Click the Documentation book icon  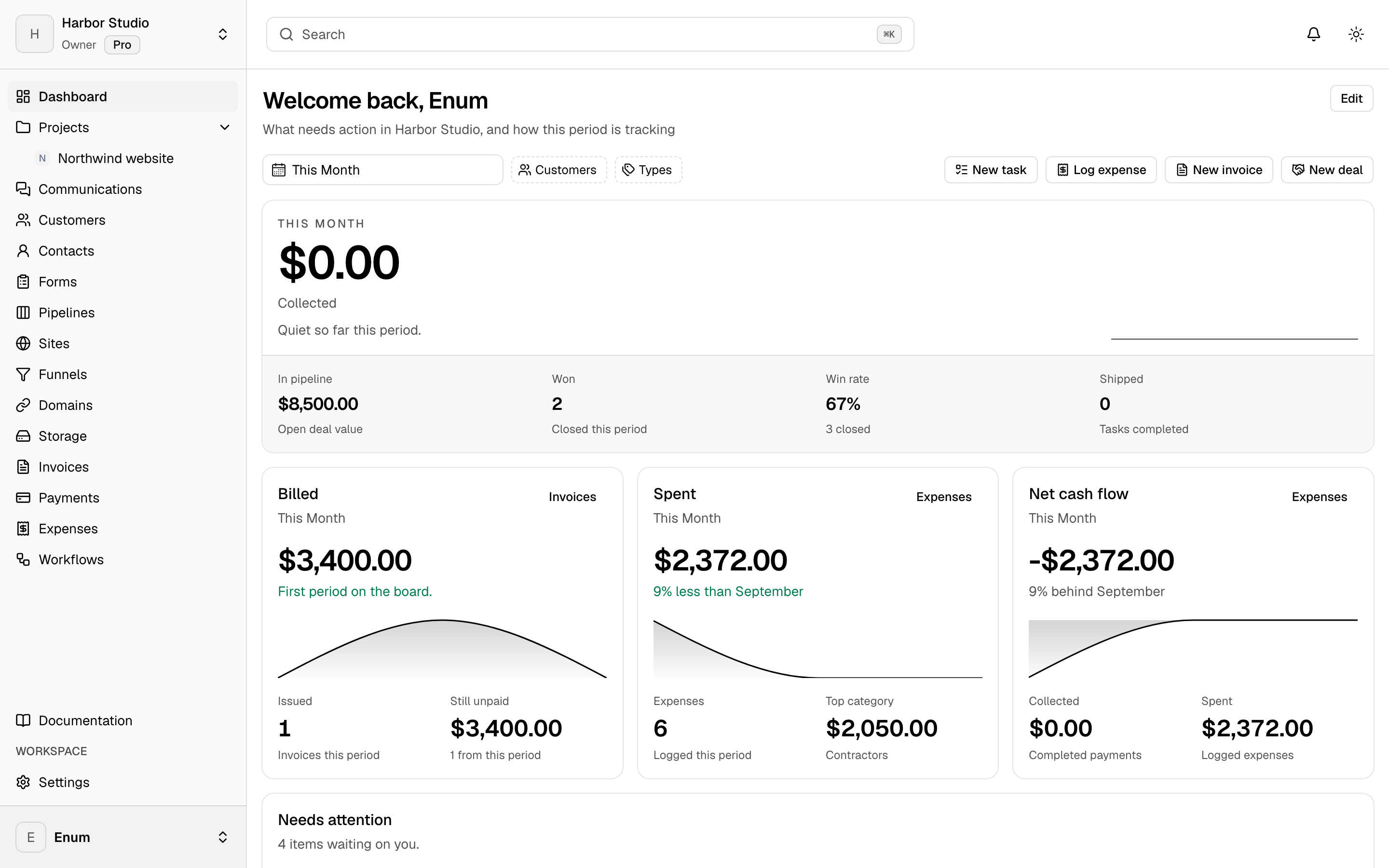tap(23, 720)
